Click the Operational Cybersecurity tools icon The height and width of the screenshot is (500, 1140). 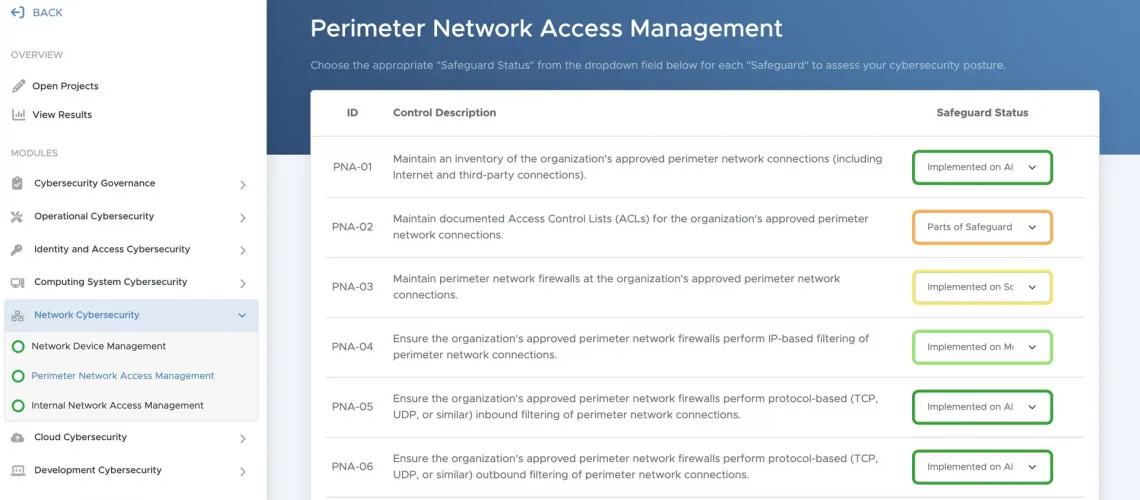click(x=17, y=217)
